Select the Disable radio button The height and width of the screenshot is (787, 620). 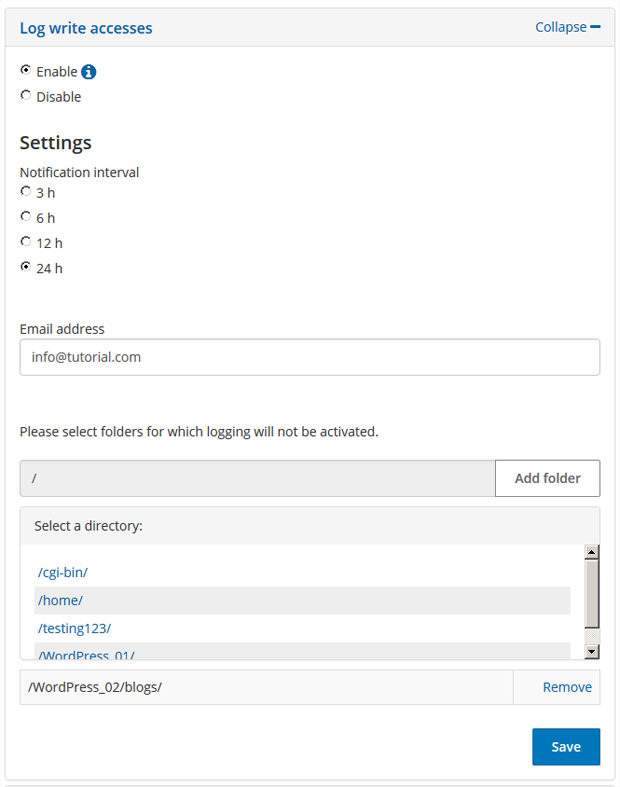point(26,96)
